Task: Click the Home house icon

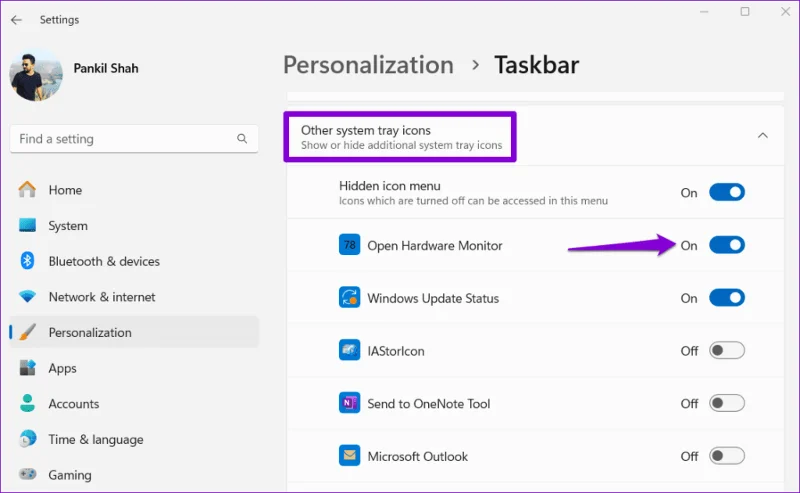Action: coord(27,190)
